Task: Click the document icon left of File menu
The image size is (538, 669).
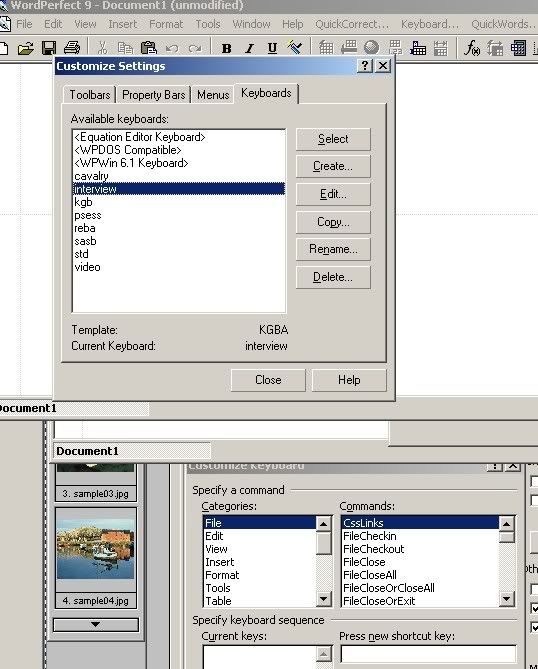Action: 5,24
